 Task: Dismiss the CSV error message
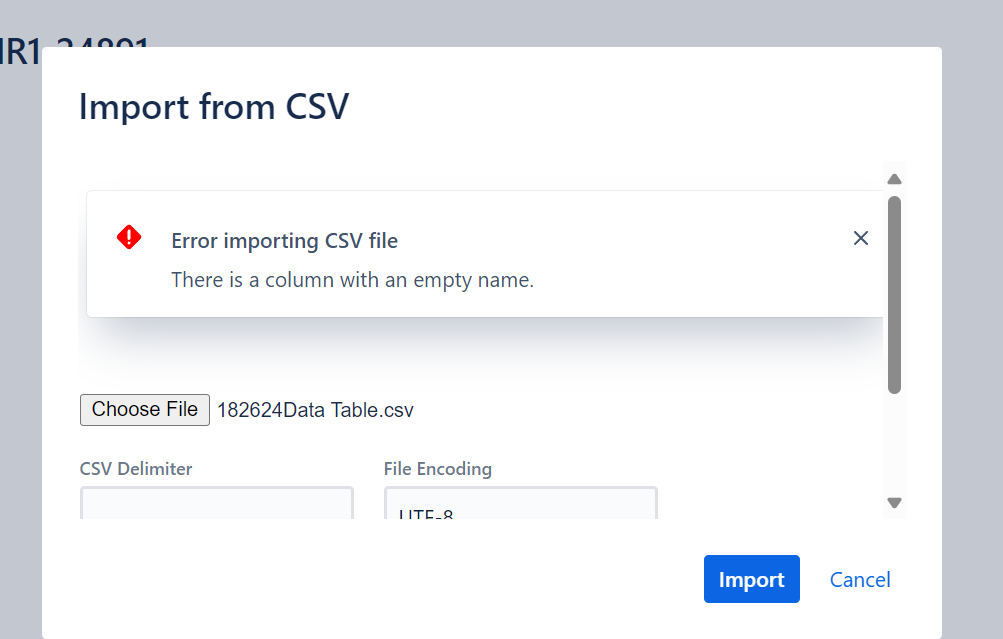tap(860, 239)
